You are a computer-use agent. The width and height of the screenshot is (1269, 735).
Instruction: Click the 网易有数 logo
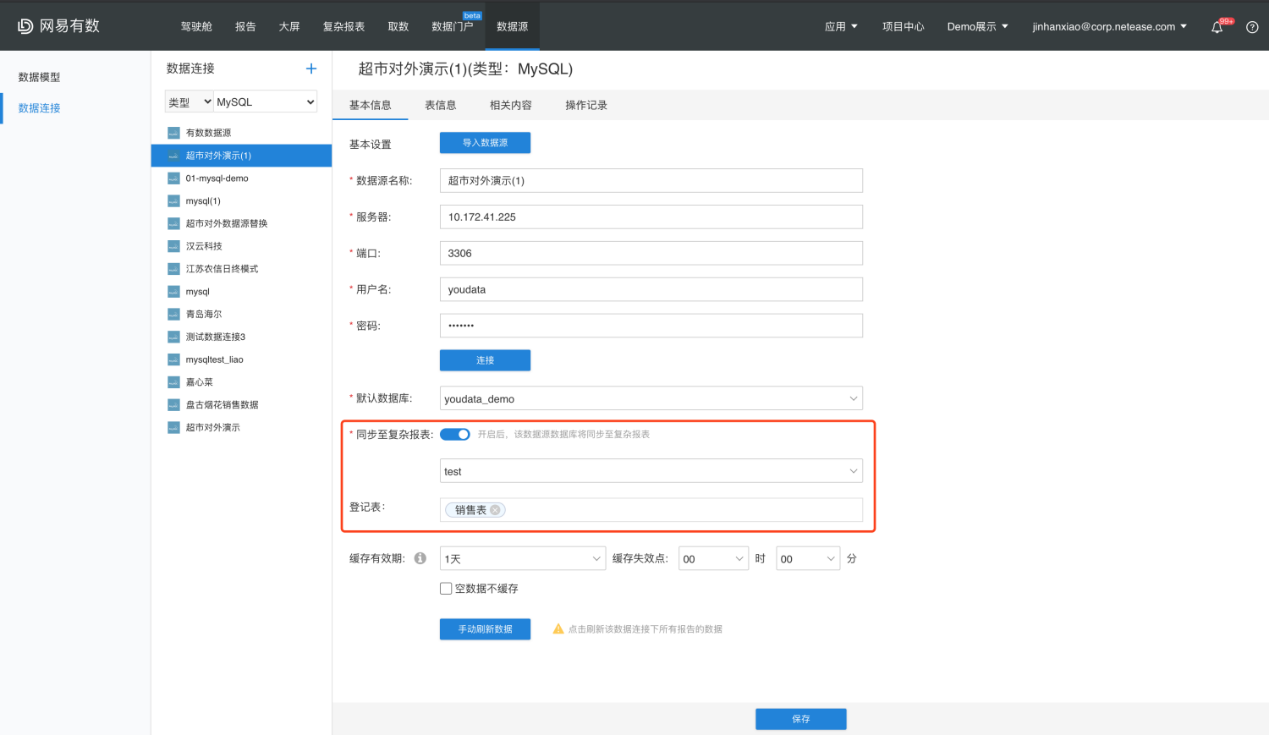click(x=59, y=26)
